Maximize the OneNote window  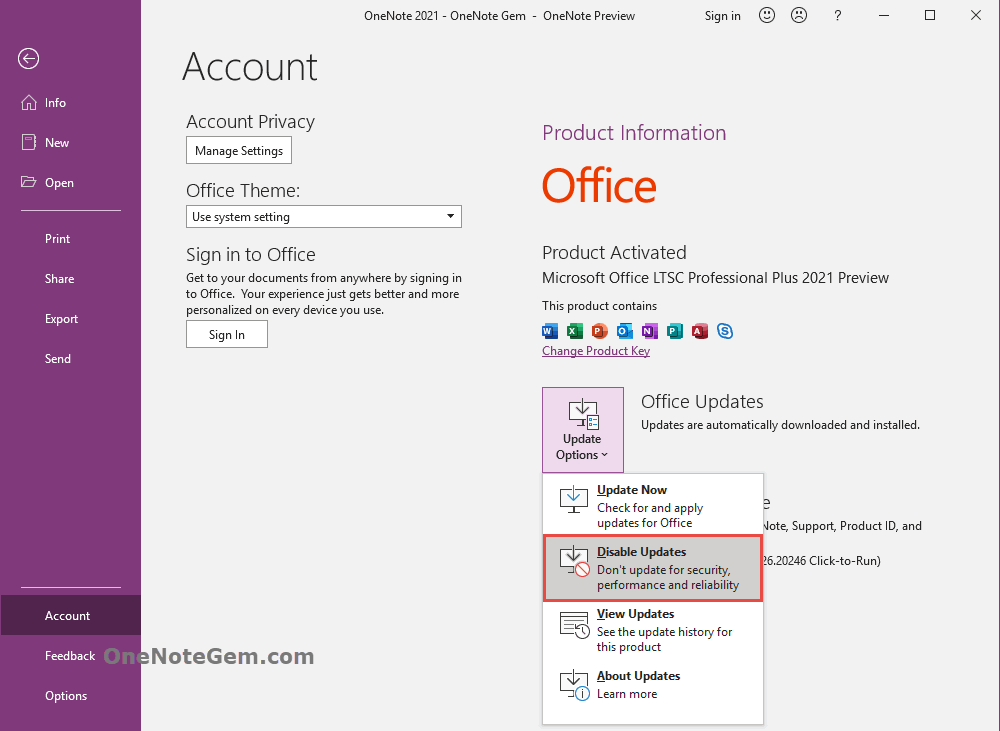(930, 15)
